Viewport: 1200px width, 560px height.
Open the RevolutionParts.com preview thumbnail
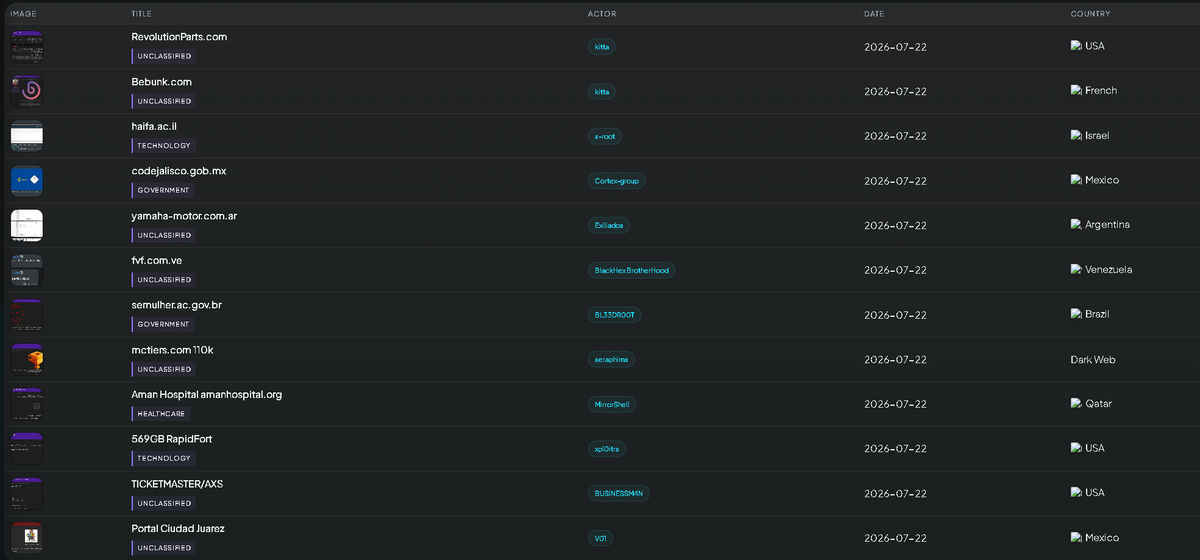tap(27, 46)
